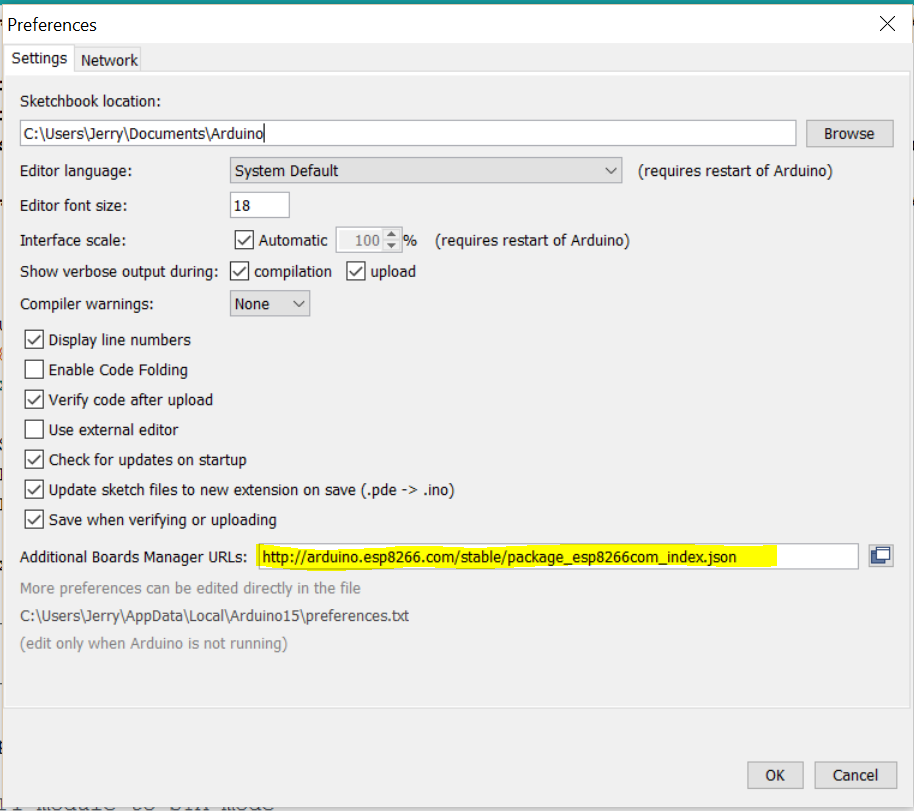This screenshot has width=914, height=811.
Task: Toggle Save when verifying or uploading
Action: [x=34, y=519]
